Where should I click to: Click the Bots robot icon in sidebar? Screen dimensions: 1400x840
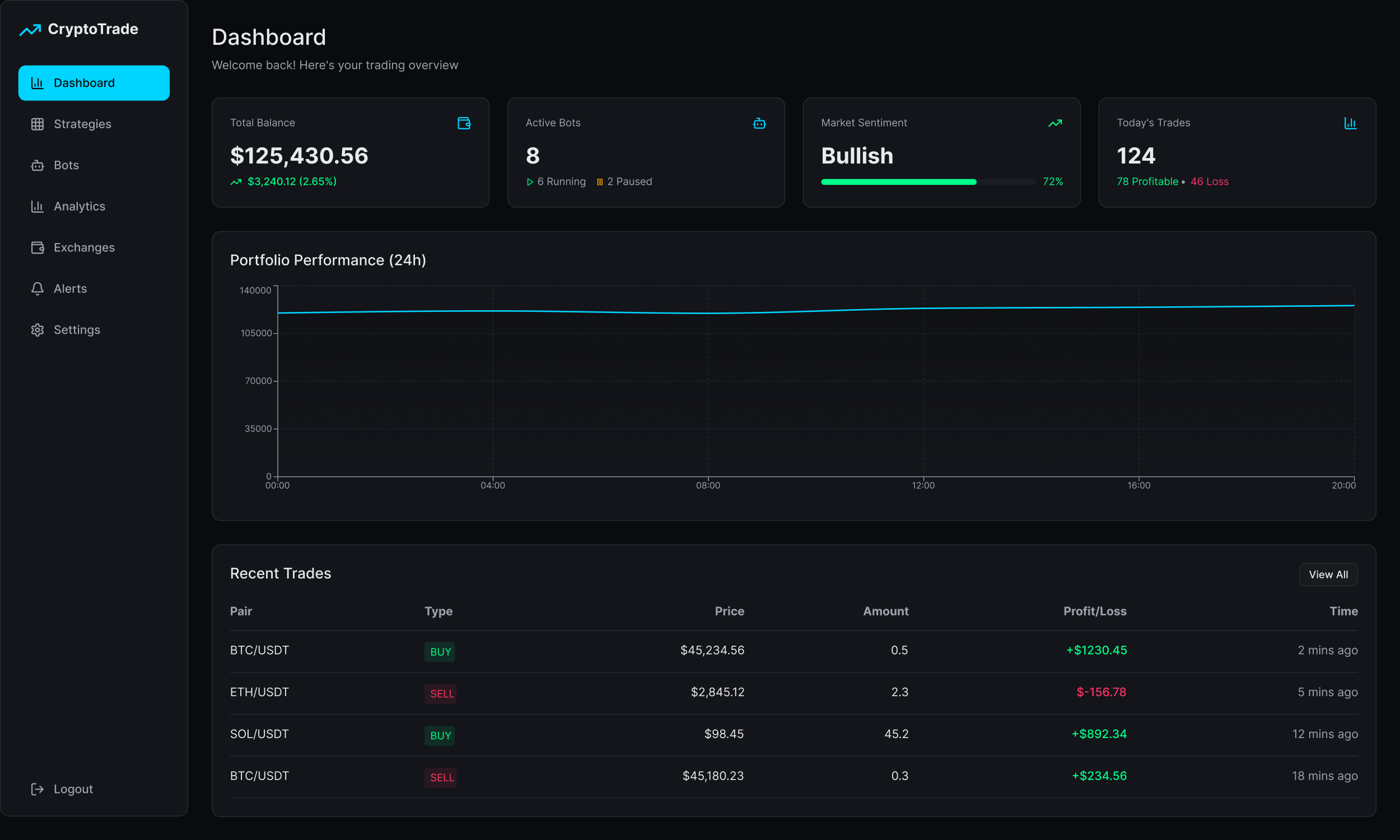(x=38, y=165)
